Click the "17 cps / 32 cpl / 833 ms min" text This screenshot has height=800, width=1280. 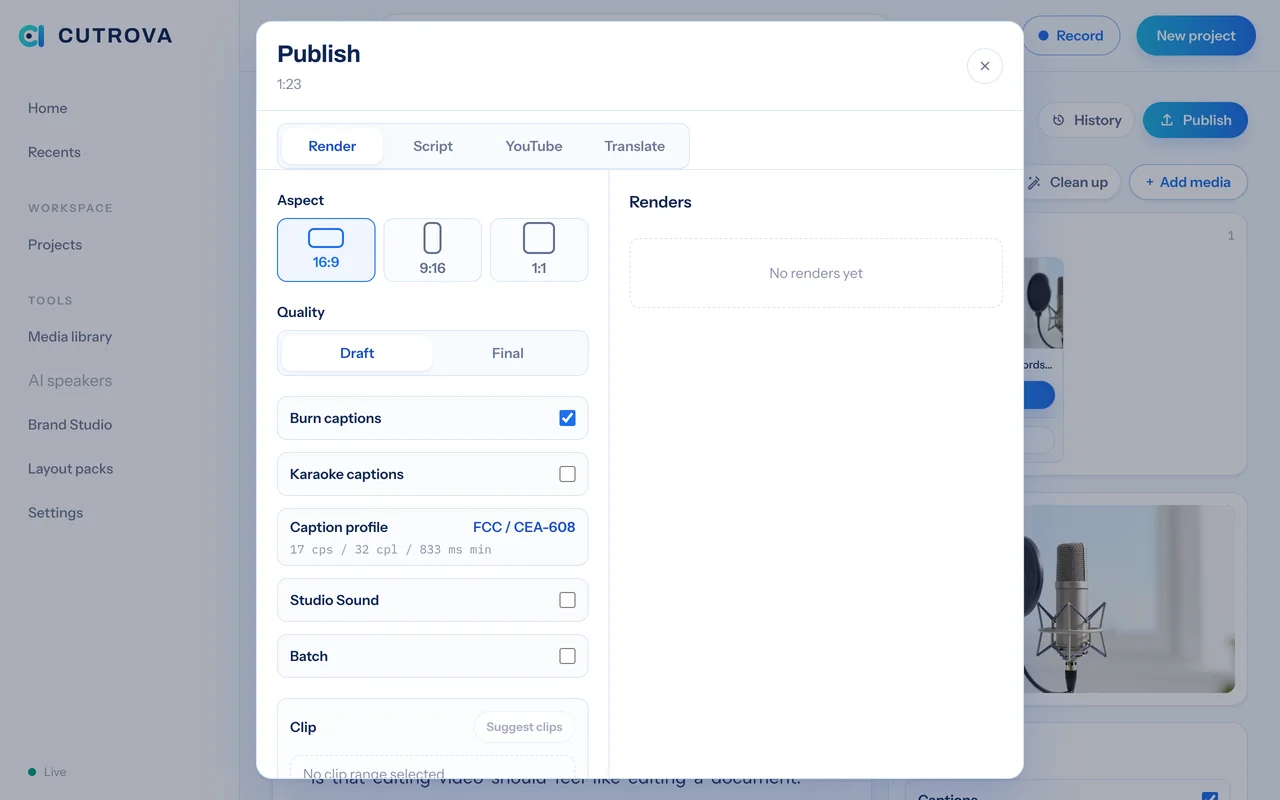[391, 550]
